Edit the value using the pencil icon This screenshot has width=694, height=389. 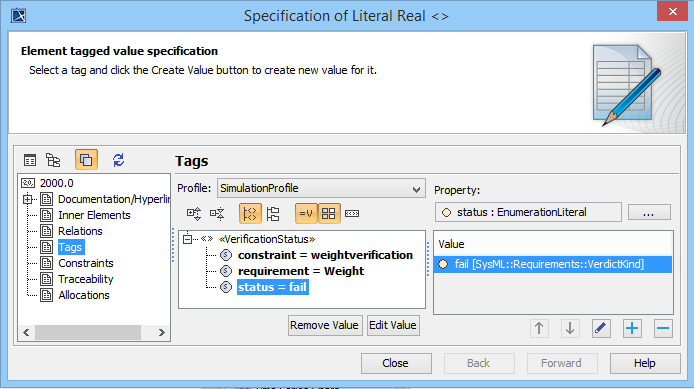click(601, 328)
